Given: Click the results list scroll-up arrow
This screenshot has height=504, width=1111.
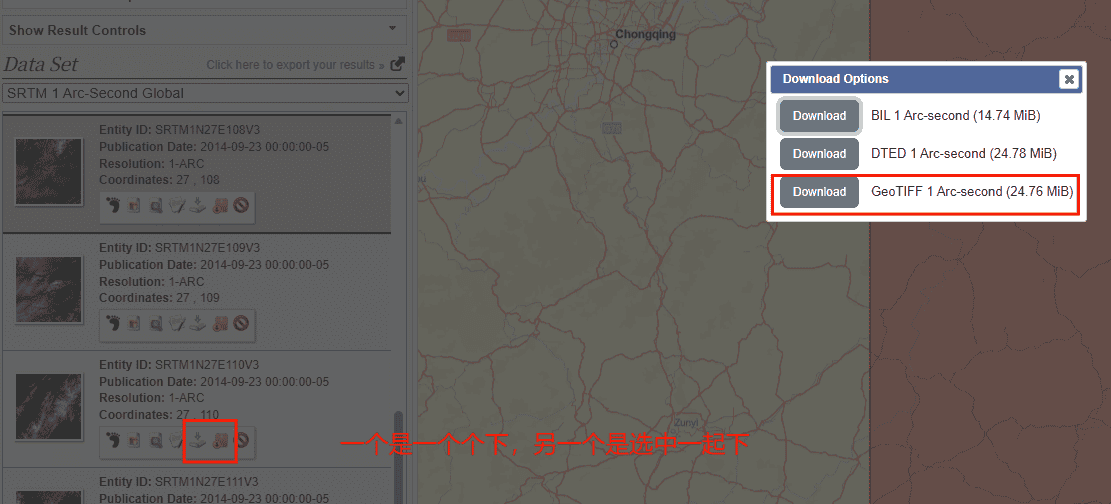Looking at the screenshot, I should (x=399, y=122).
